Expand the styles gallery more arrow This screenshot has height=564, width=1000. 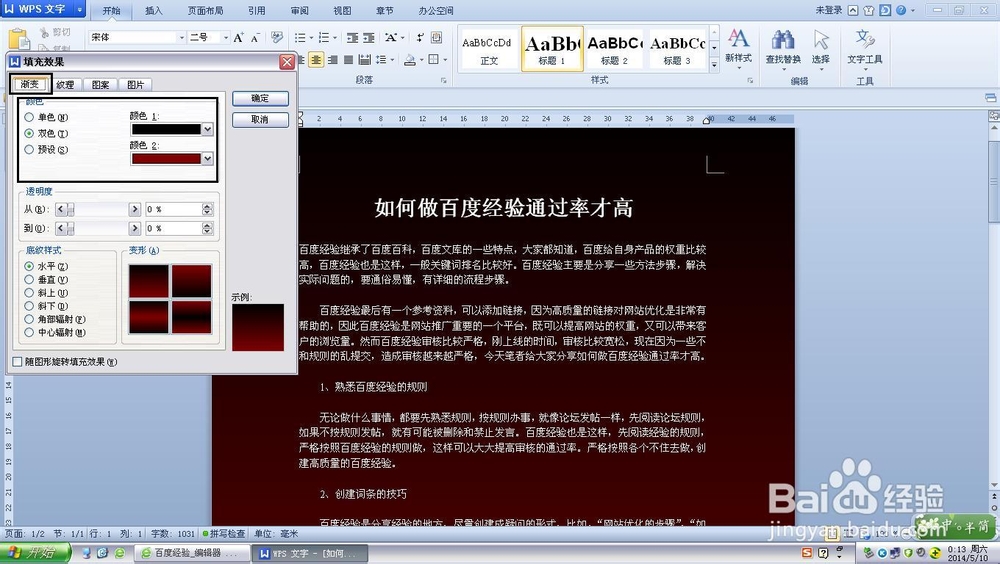[714, 64]
